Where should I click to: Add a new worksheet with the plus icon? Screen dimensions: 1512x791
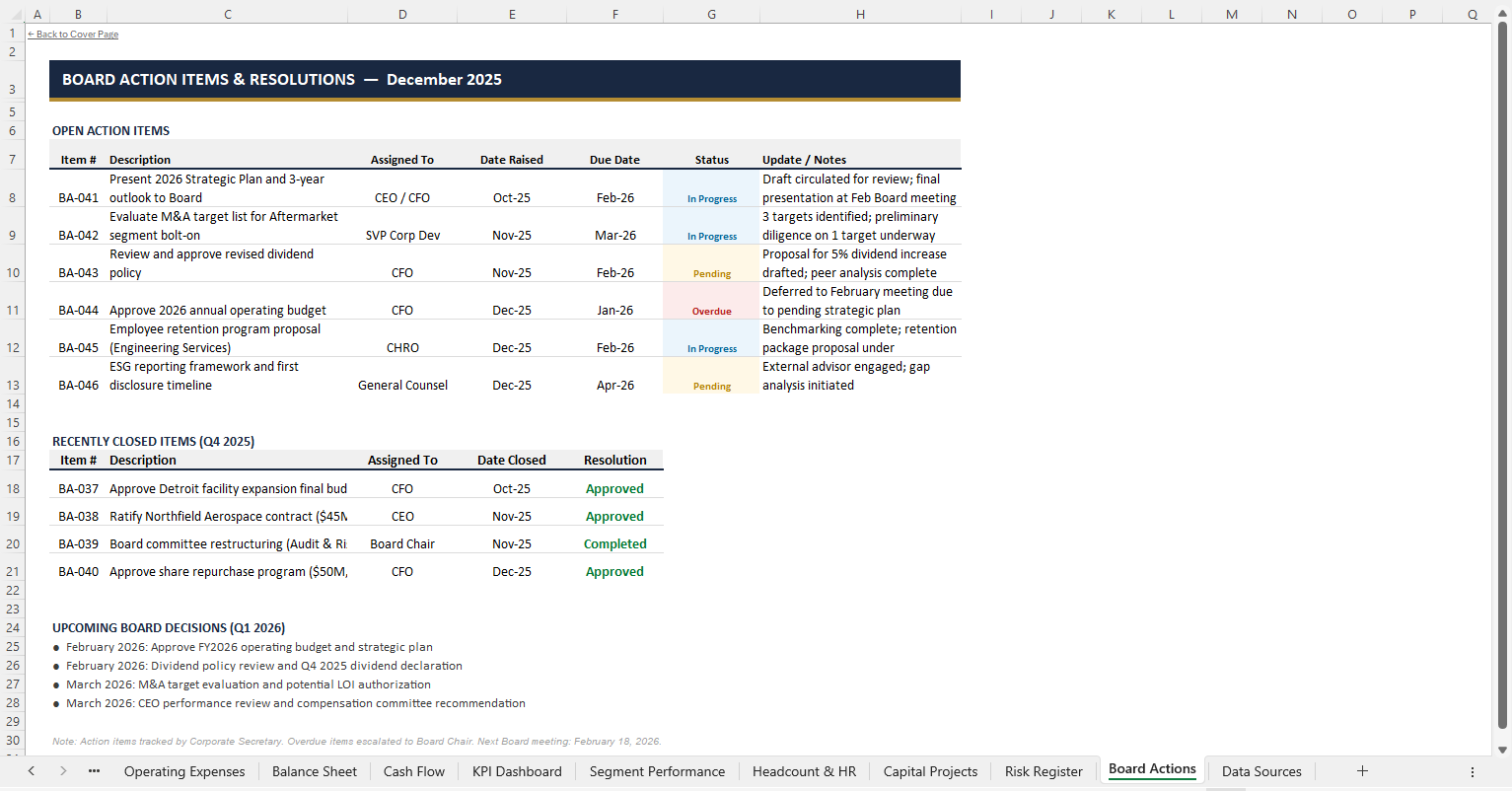1362,771
